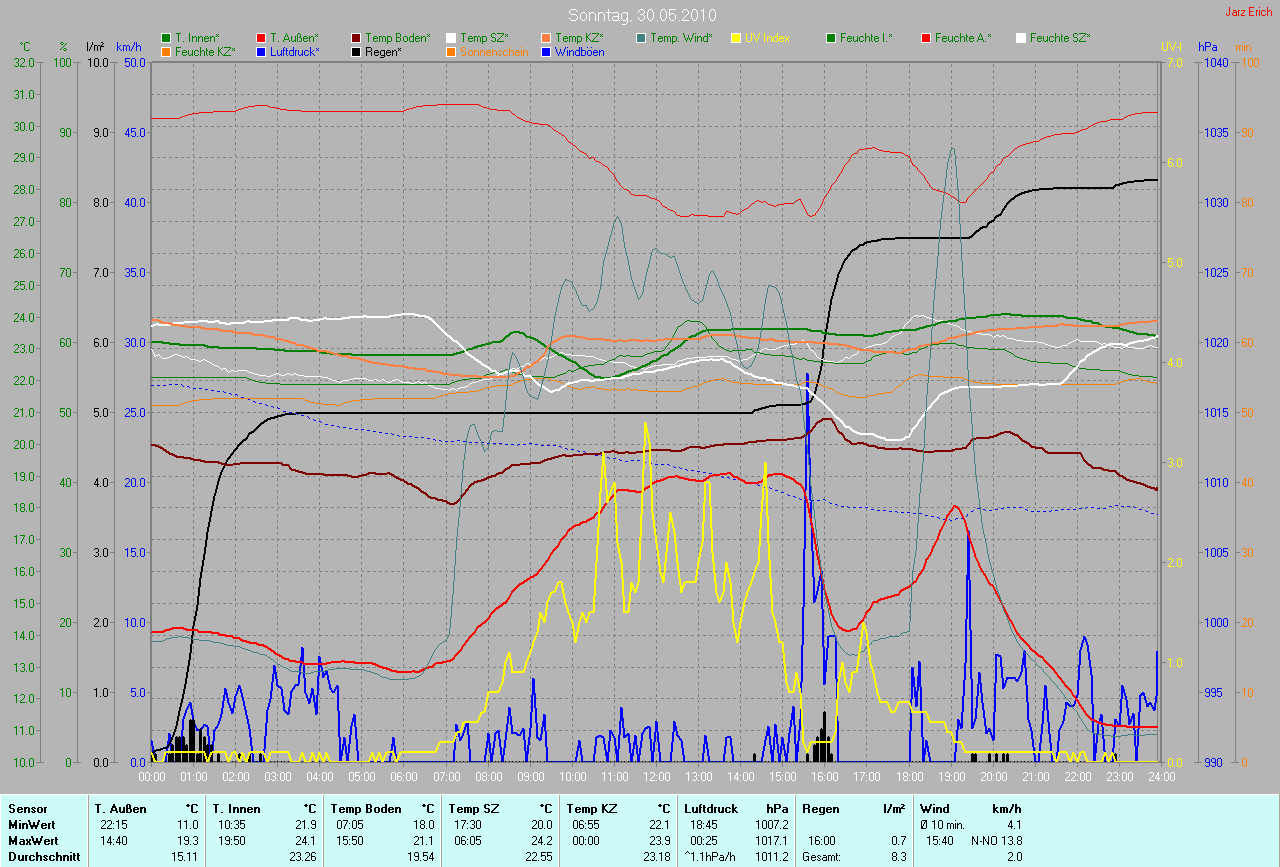Click the Jarz Erich label in corner
Image resolution: width=1280 pixels, height=867 pixels.
1250,12
